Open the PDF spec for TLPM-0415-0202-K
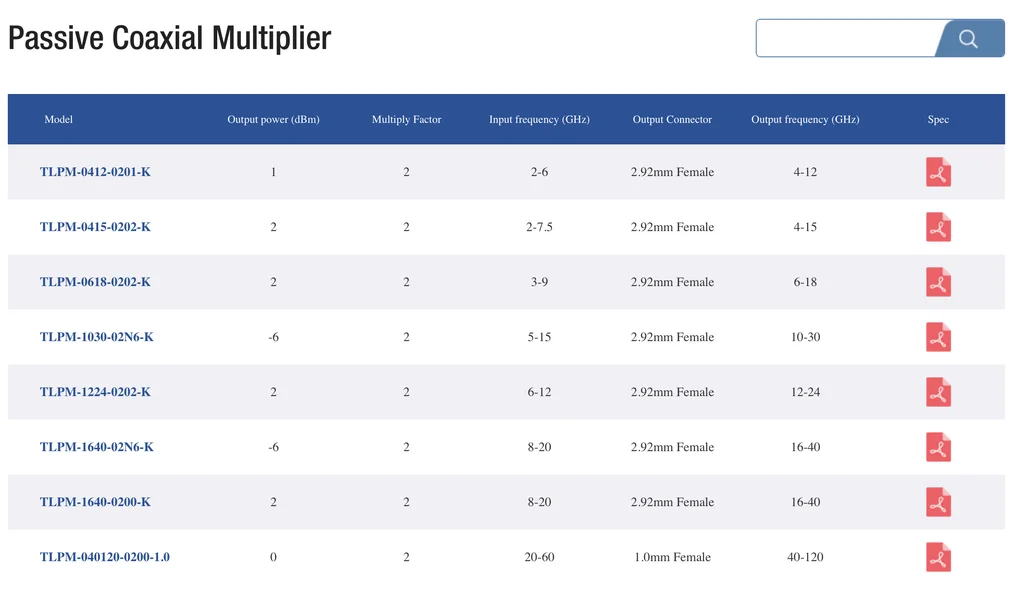The height and width of the screenshot is (596, 1023). 938,227
